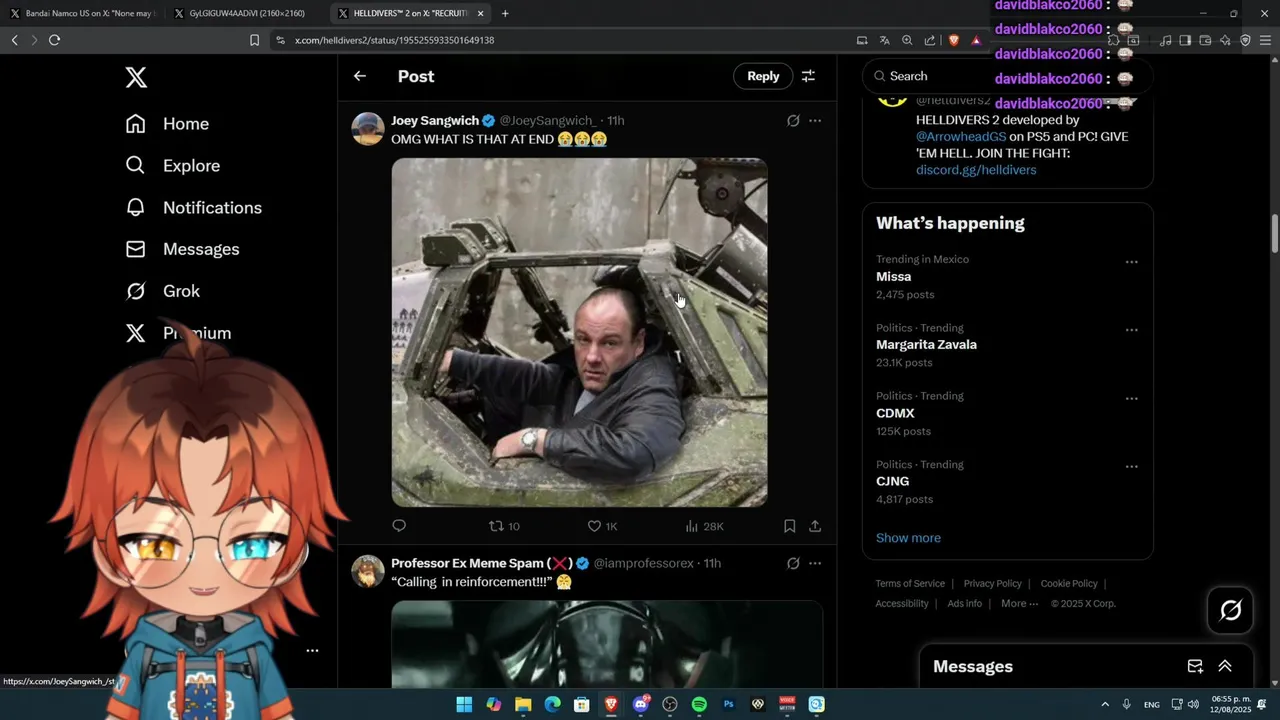Click the X Search input field

pyautogui.click(x=1008, y=76)
